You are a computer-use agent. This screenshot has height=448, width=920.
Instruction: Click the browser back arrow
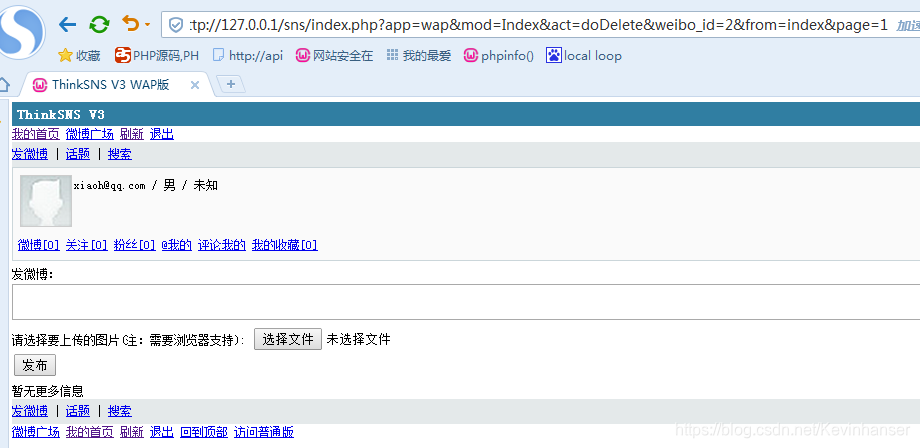coord(67,24)
